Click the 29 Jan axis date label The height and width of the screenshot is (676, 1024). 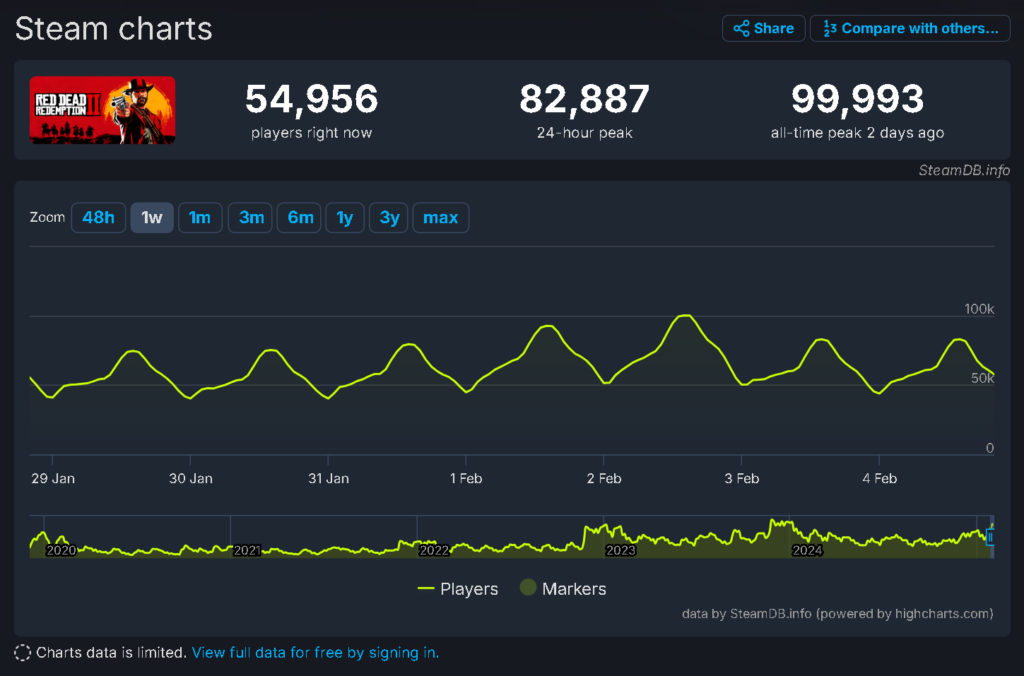coord(53,479)
